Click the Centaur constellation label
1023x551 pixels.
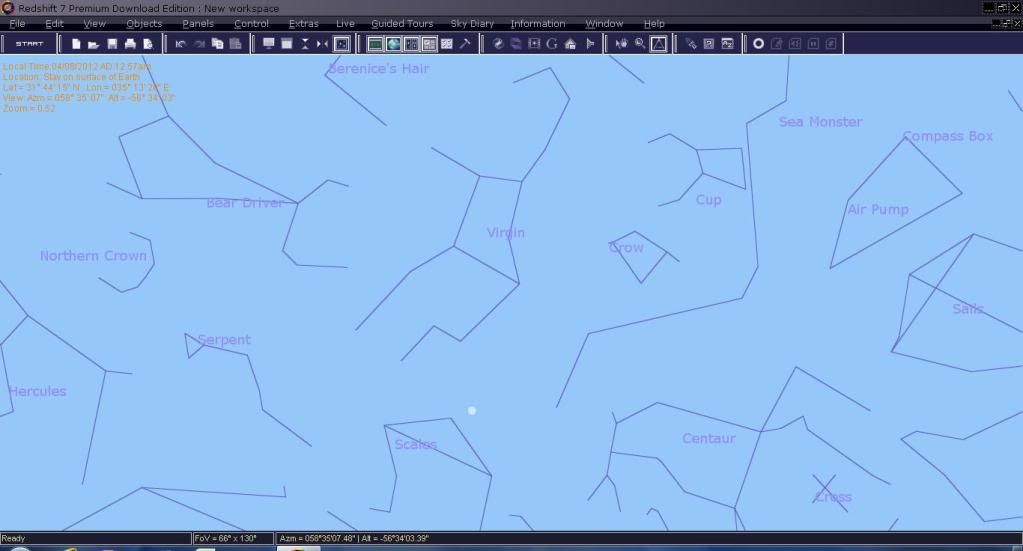(708, 439)
